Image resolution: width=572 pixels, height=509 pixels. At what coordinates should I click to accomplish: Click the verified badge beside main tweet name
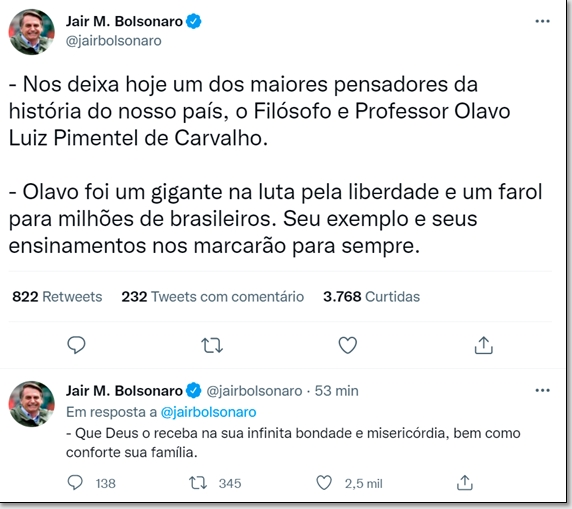tap(194, 22)
